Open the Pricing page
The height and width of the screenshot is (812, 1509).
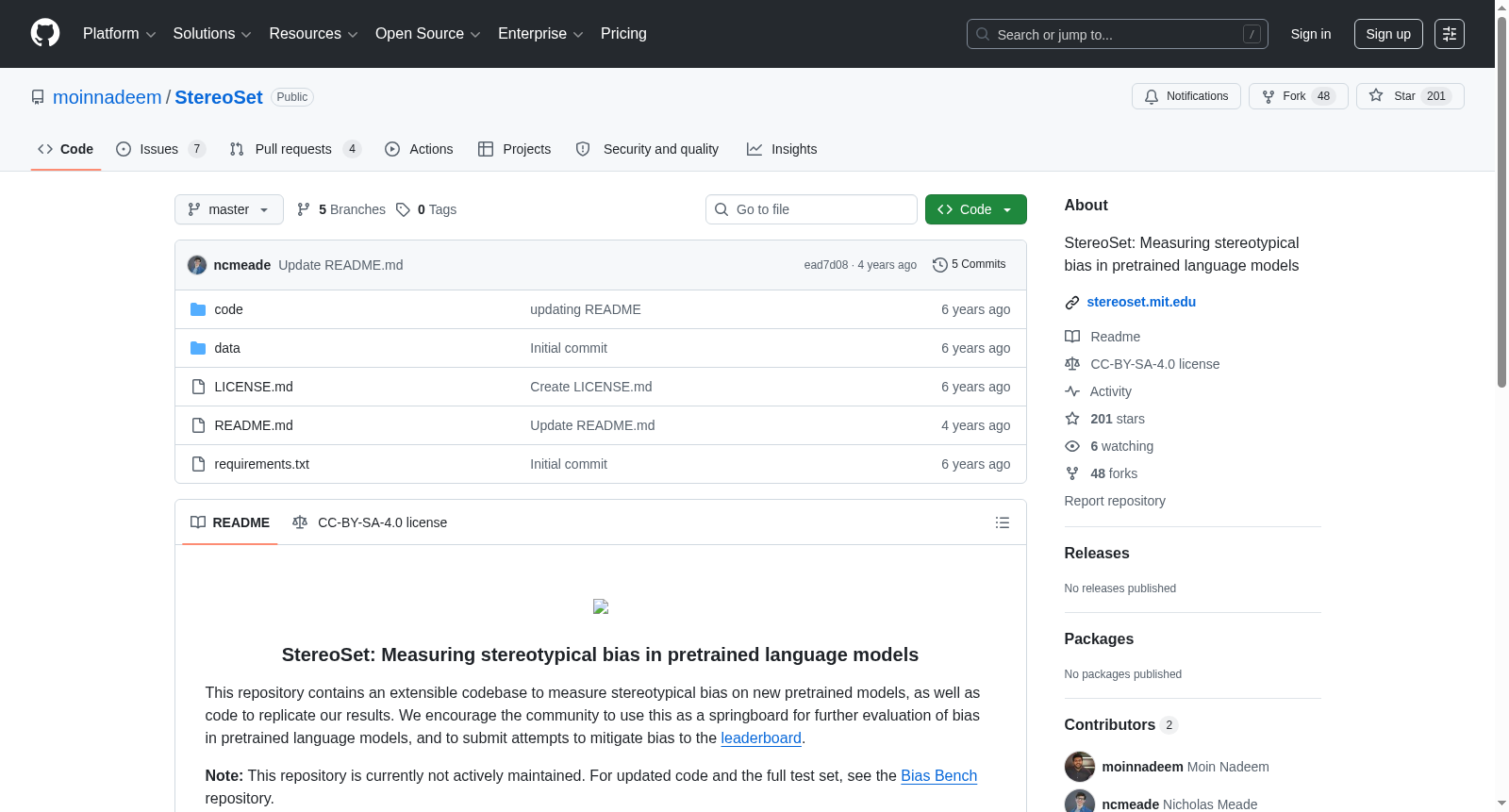coord(623,34)
